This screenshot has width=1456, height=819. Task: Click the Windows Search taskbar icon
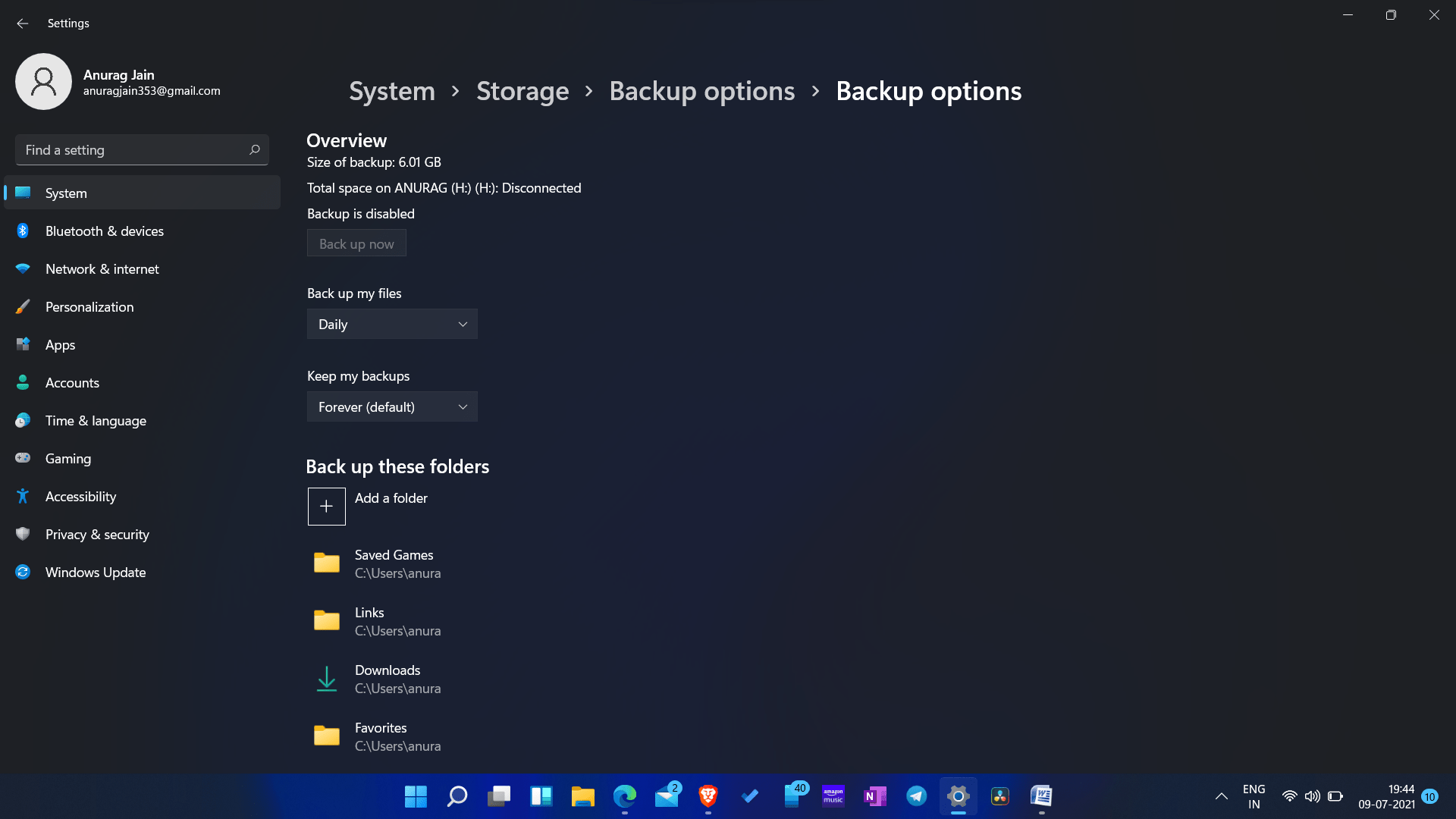[x=457, y=796]
